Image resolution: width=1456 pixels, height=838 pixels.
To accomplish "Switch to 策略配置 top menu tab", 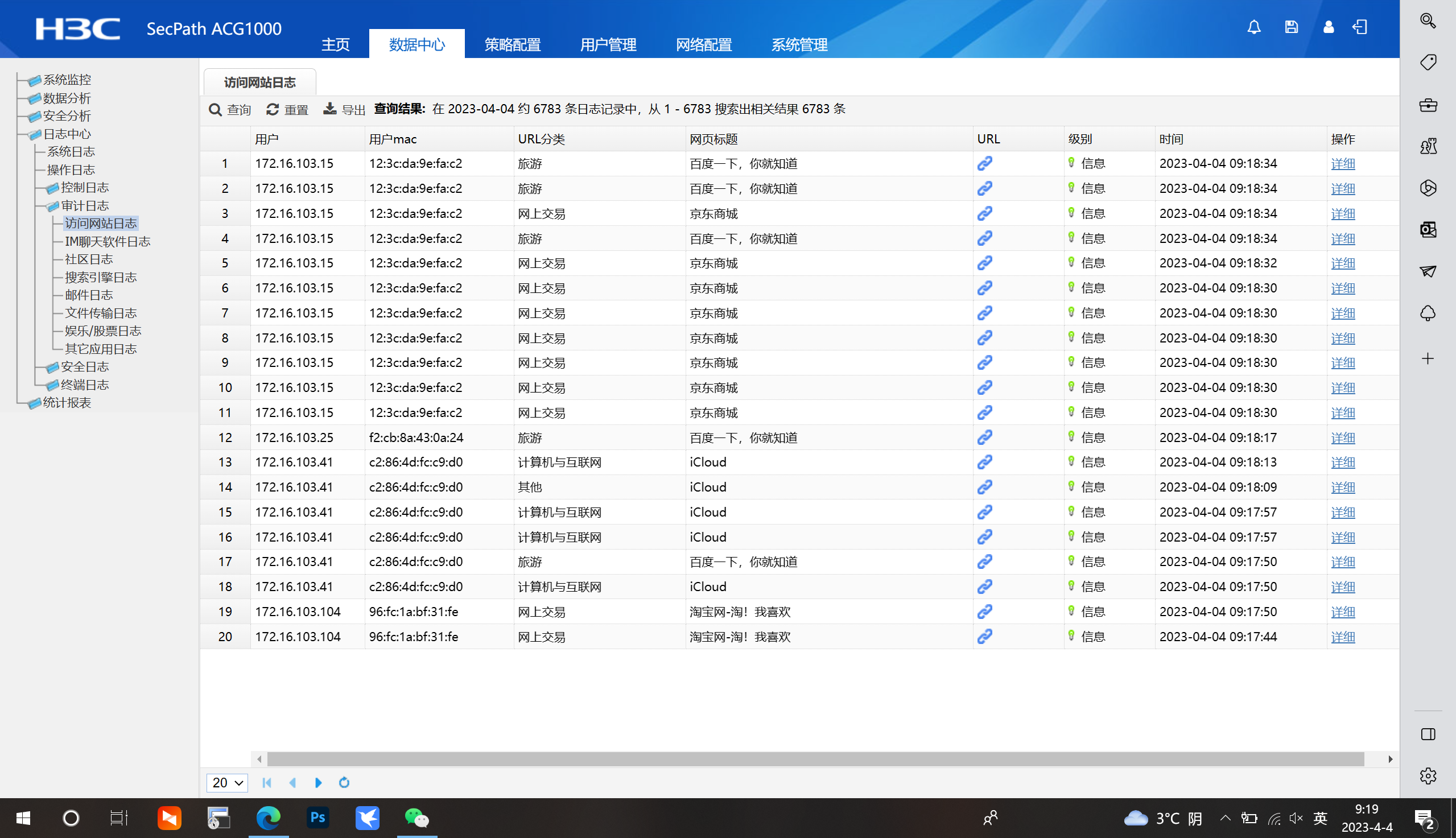I will tap(512, 44).
